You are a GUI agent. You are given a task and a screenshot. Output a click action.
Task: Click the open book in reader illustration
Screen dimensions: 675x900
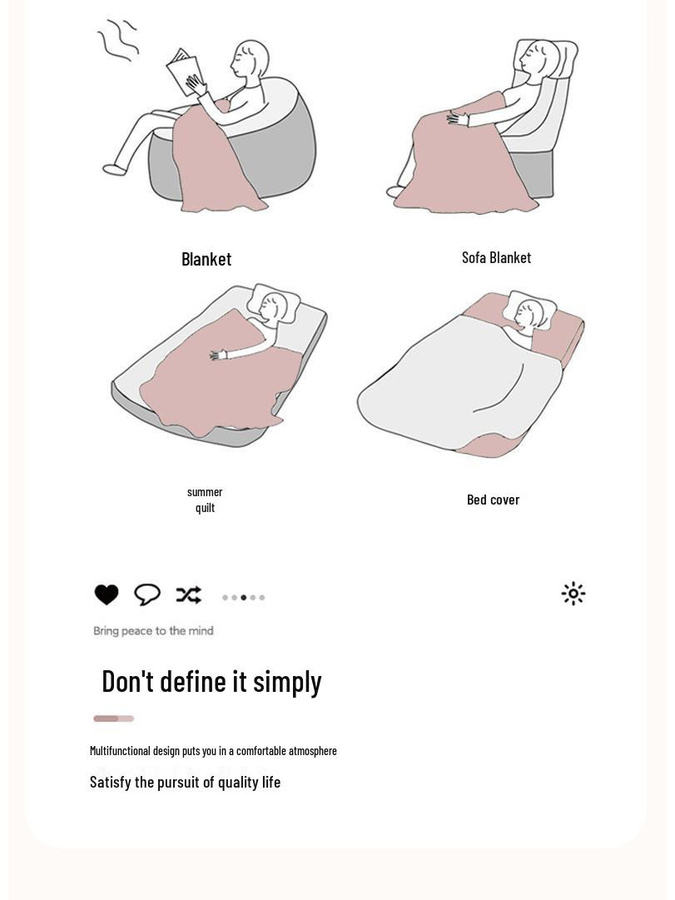(183, 72)
